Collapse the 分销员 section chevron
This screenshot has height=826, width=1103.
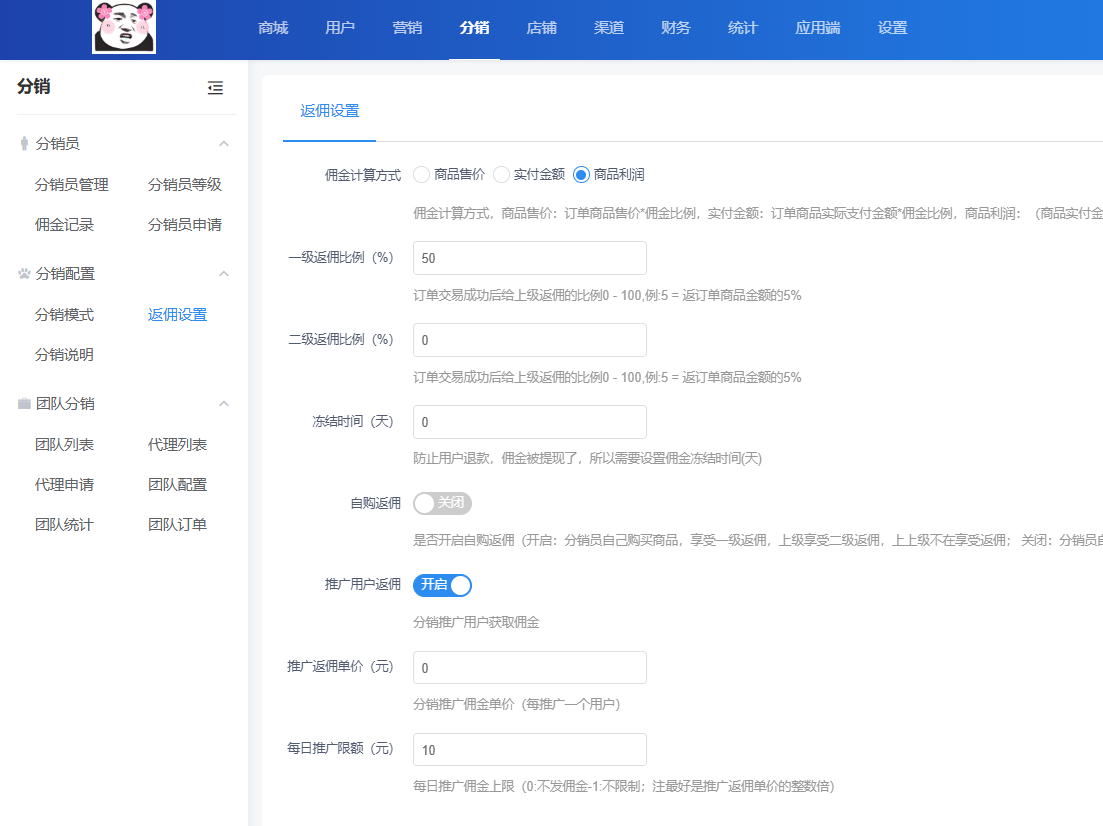(x=224, y=144)
